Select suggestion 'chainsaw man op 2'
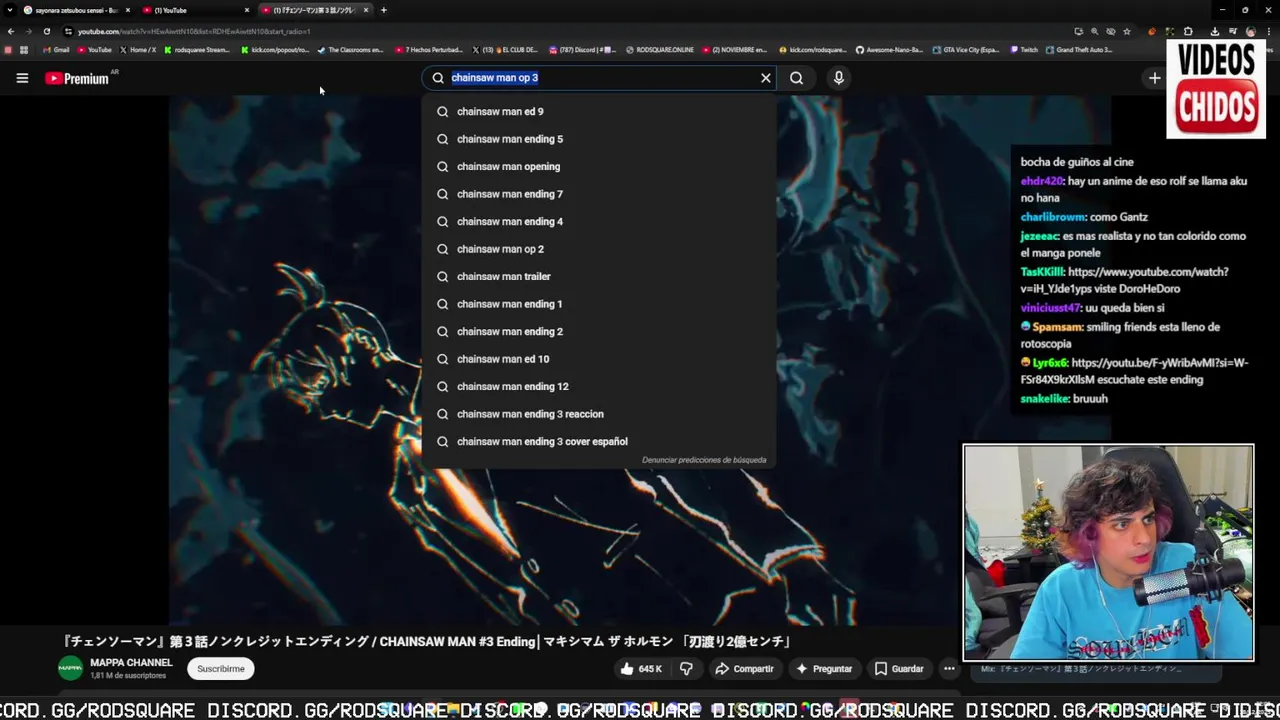Screen dimensions: 1280x720 click(x=599, y=249)
